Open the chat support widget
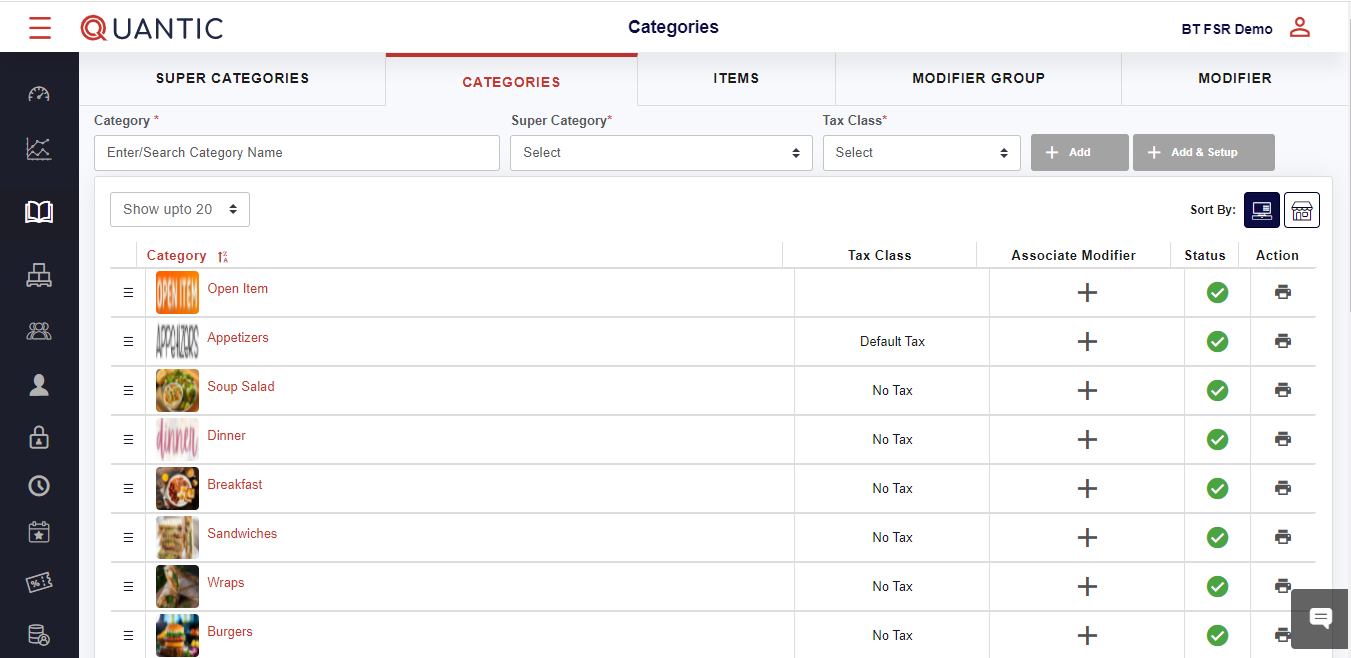Image resolution: width=1351 pixels, height=658 pixels. 1320,618
